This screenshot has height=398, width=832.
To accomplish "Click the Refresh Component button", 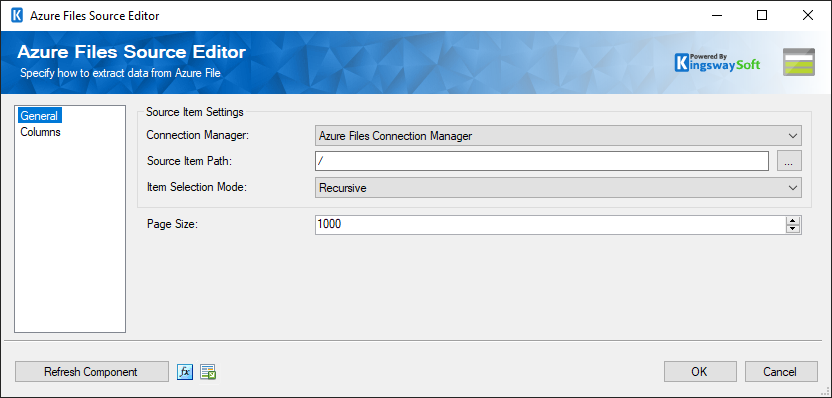I will point(91,372).
